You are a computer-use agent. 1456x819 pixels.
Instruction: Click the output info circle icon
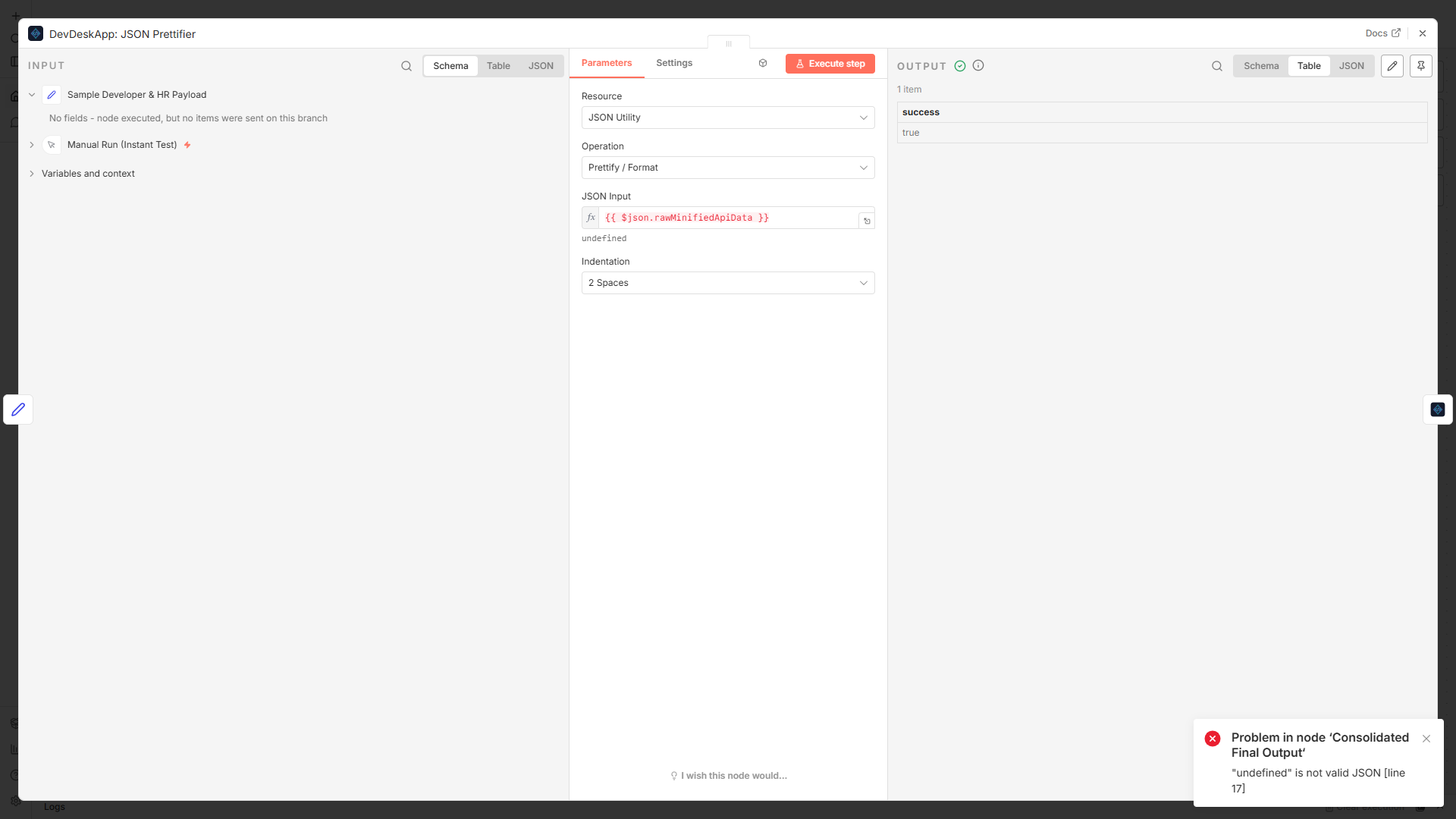(978, 66)
